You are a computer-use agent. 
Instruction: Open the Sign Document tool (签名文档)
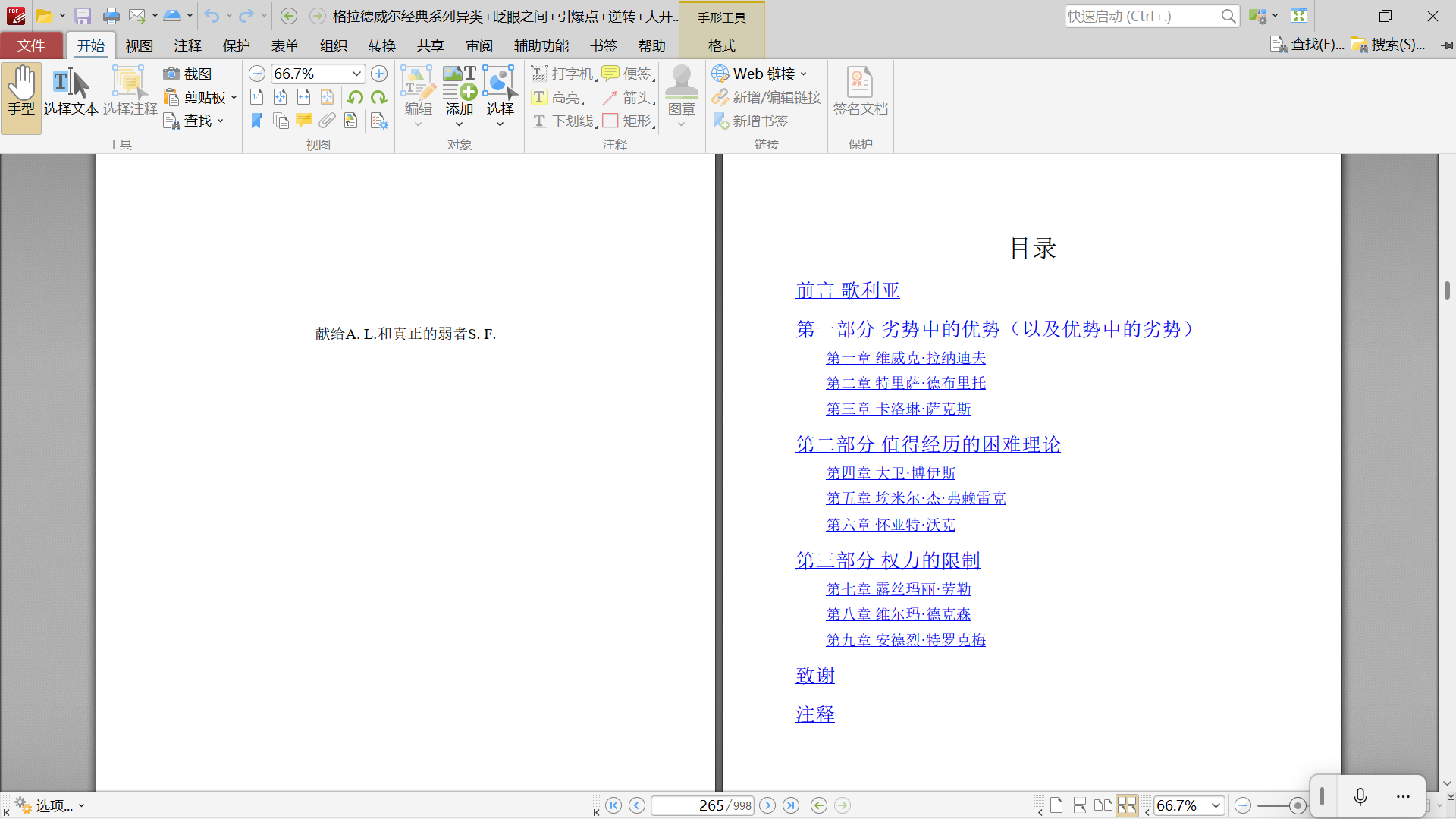tap(860, 91)
